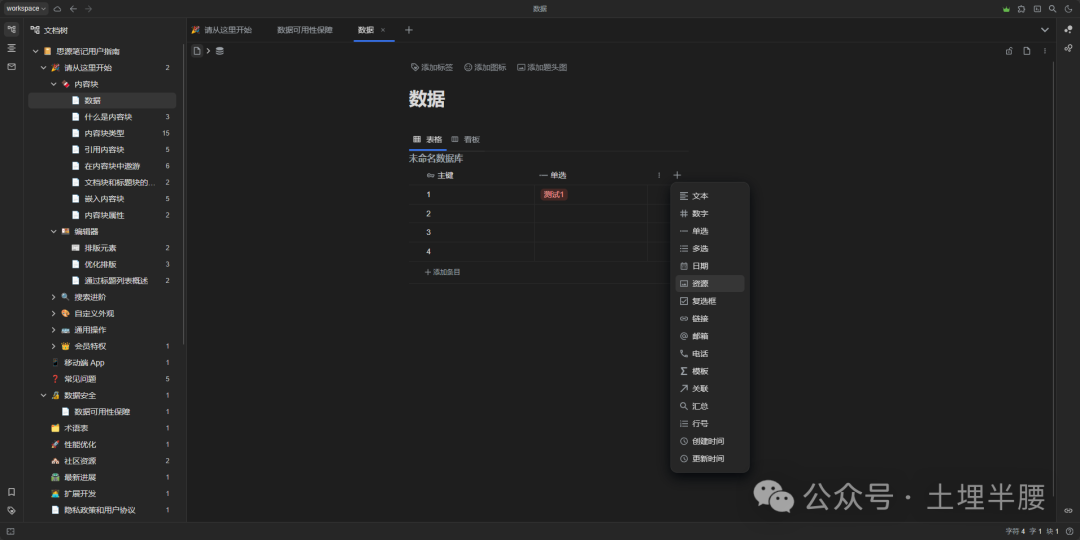
Task: Open the command panel icon
Action: 1037,9
